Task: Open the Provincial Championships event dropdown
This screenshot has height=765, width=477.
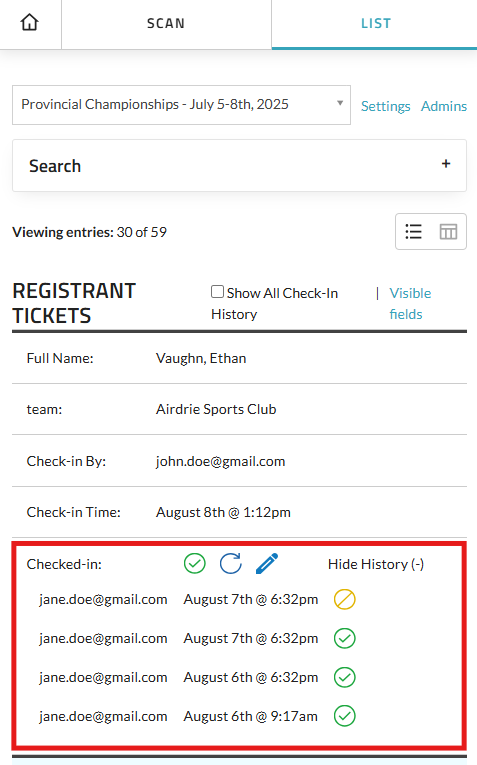Action: (181, 105)
